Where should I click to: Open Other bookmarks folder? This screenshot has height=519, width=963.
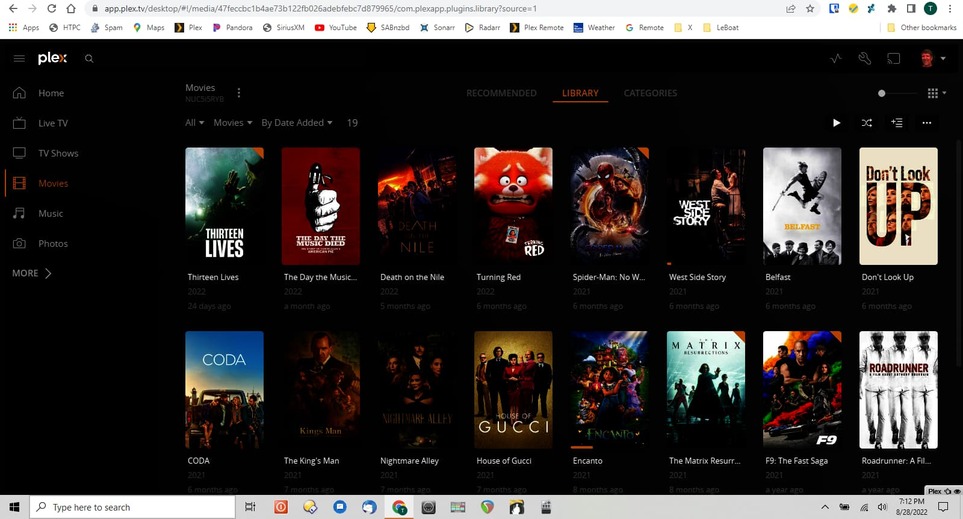pos(922,28)
